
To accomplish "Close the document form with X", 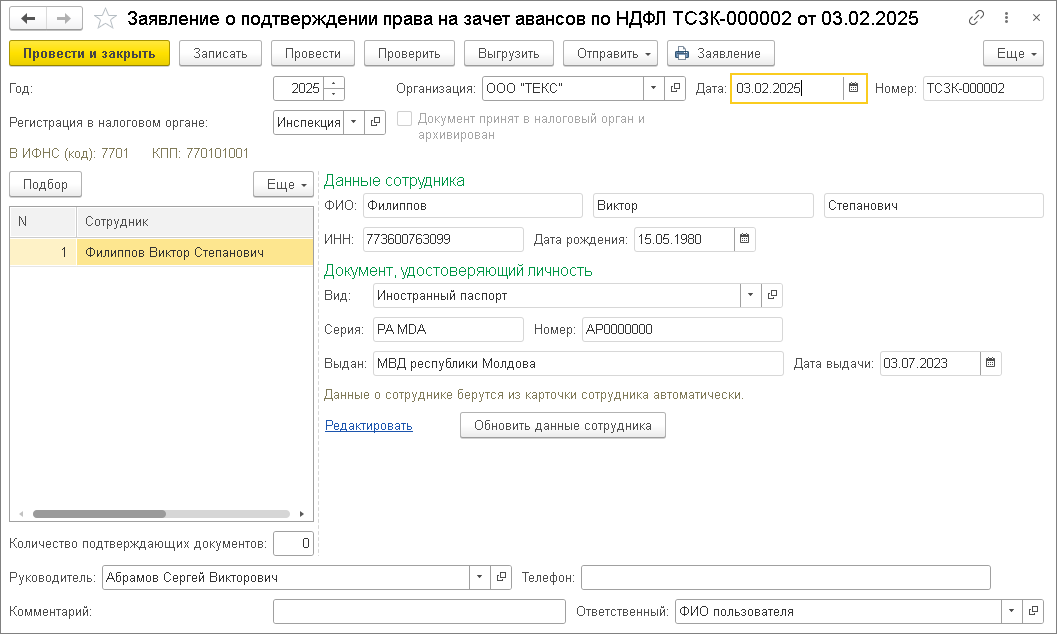I will click(x=1036, y=18).
